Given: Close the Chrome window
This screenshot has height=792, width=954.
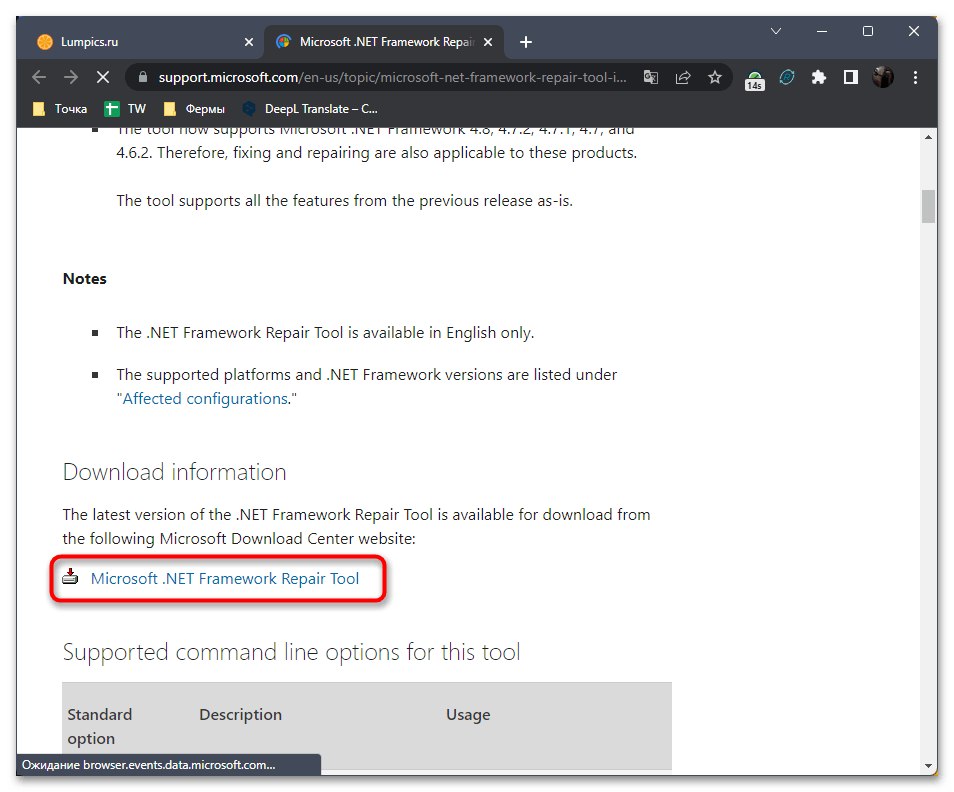Looking at the screenshot, I should click(914, 31).
